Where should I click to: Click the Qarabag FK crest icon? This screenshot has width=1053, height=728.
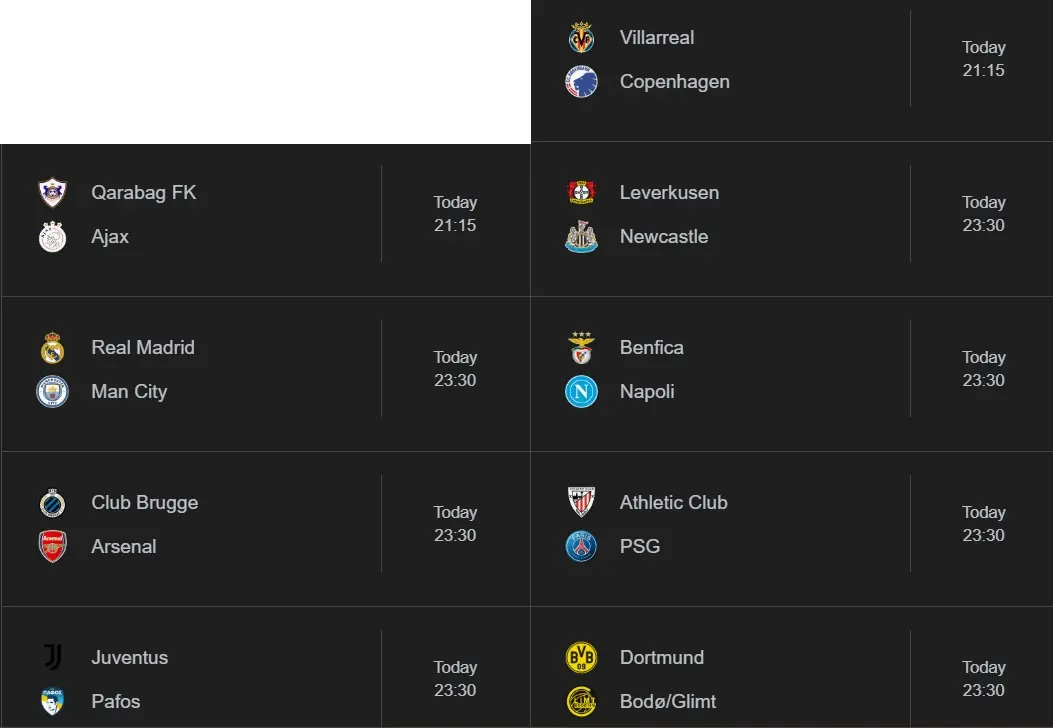52,193
